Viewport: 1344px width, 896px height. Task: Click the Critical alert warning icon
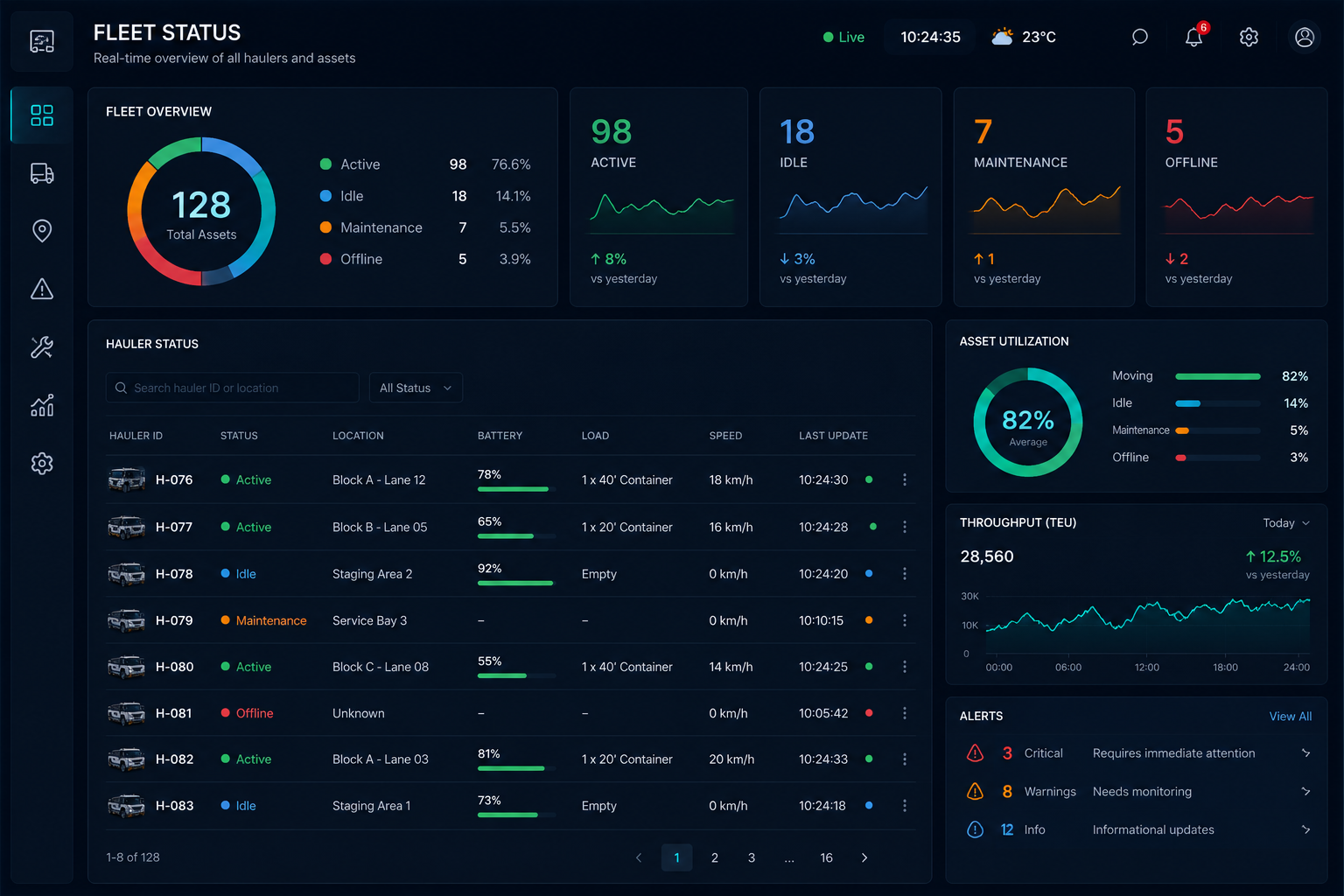click(975, 752)
